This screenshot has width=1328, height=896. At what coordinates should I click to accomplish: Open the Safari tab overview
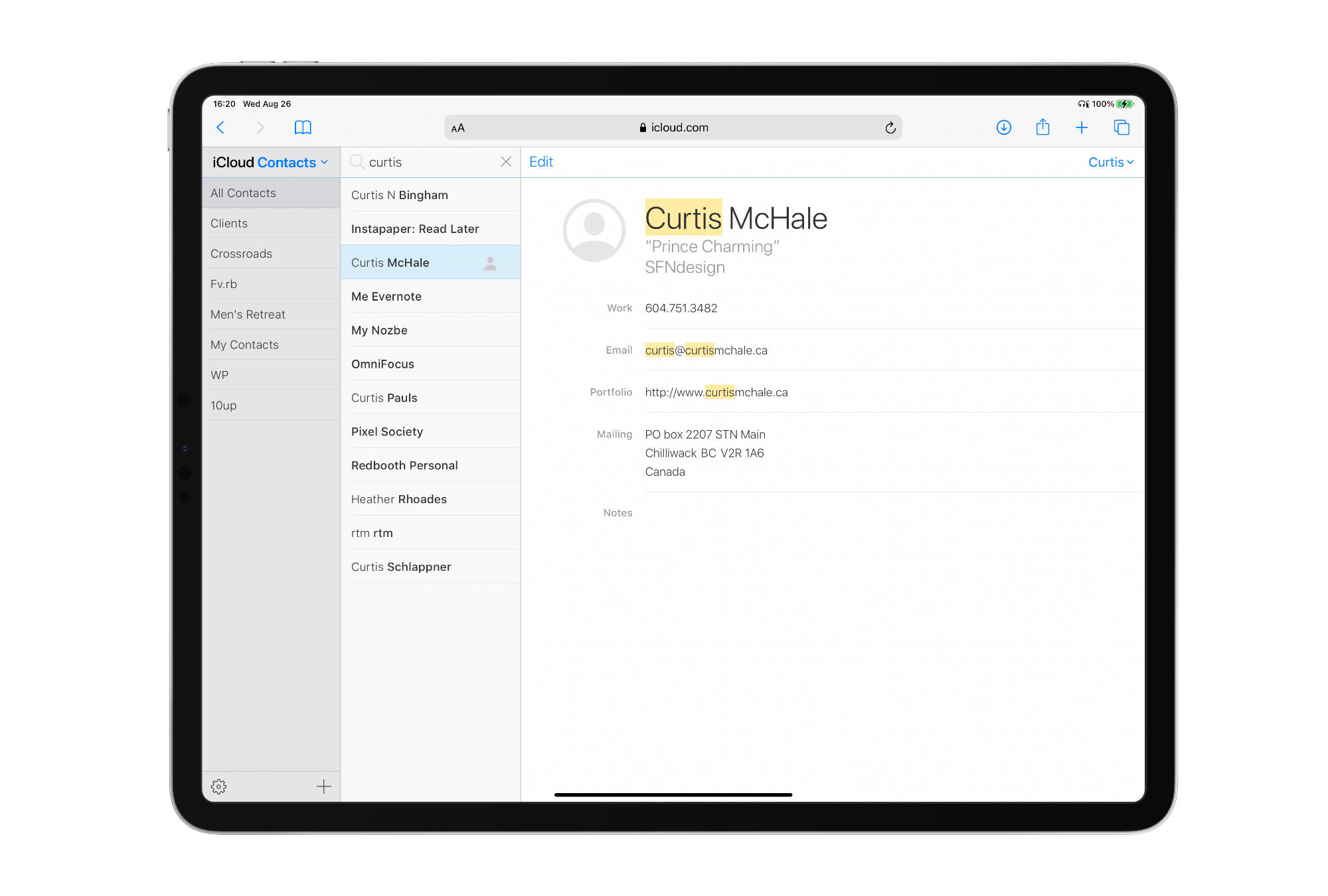click(x=1121, y=127)
